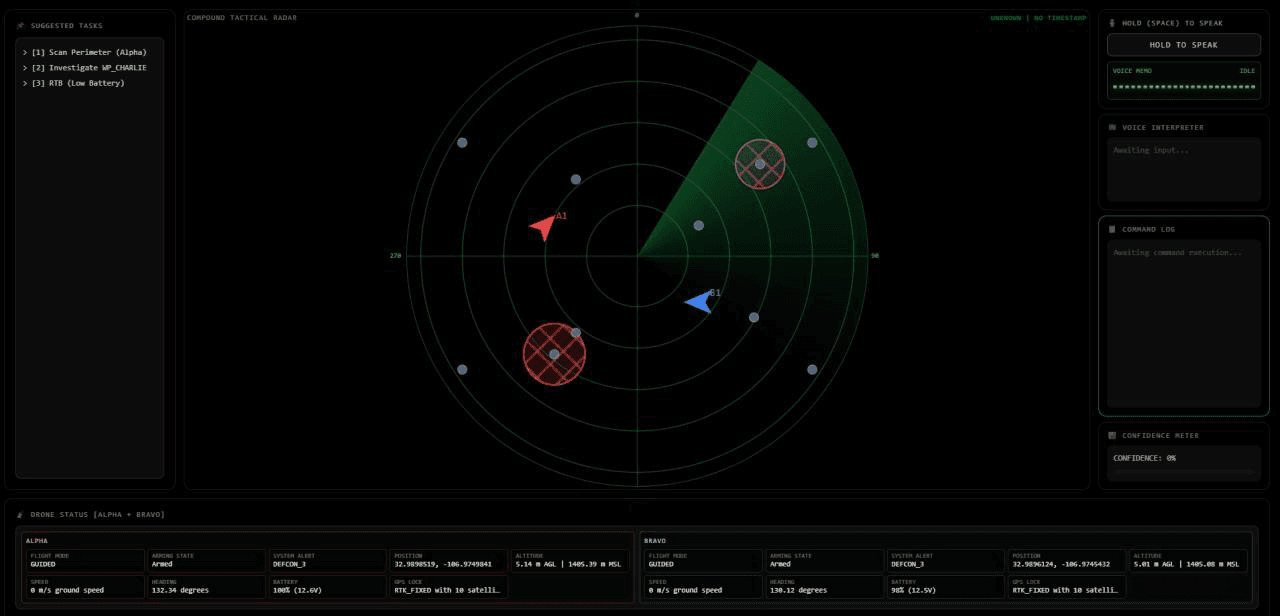Click the 270 bearing label on radar
Screen dimensions: 1280x616
[x=395, y=256]
